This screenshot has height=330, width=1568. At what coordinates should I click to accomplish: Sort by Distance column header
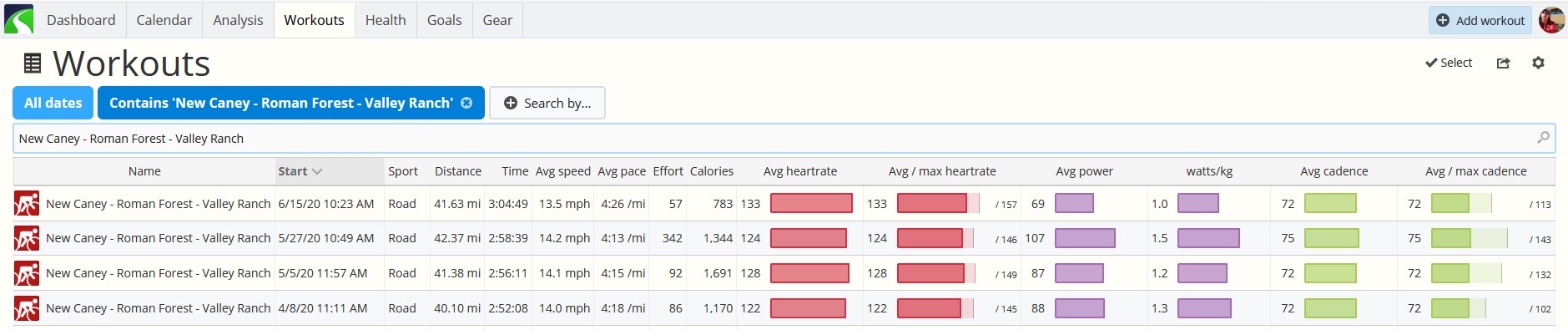(458, 171)
